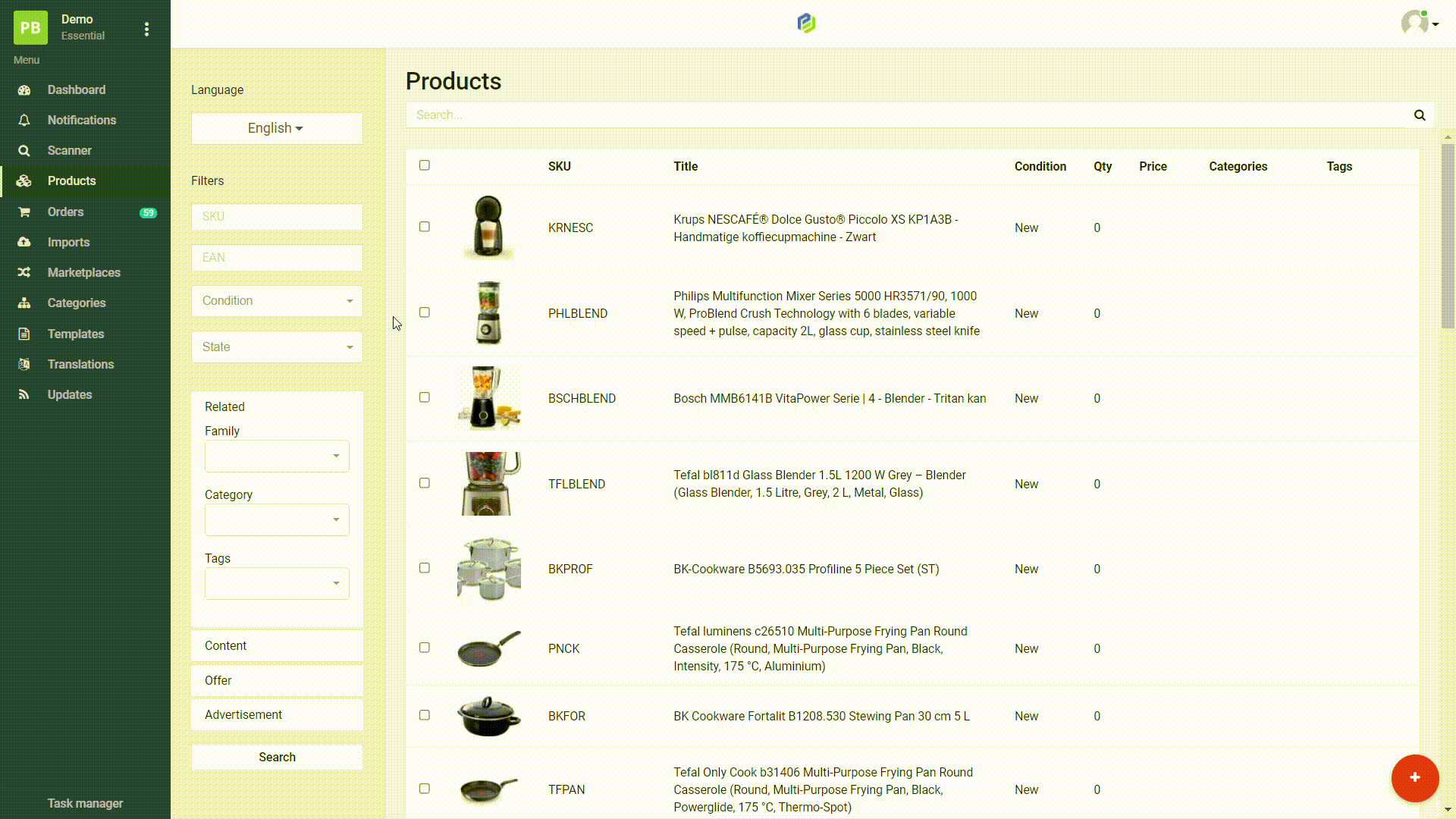
Task: Click the red plus add product button
Action: click(1415, 778)
